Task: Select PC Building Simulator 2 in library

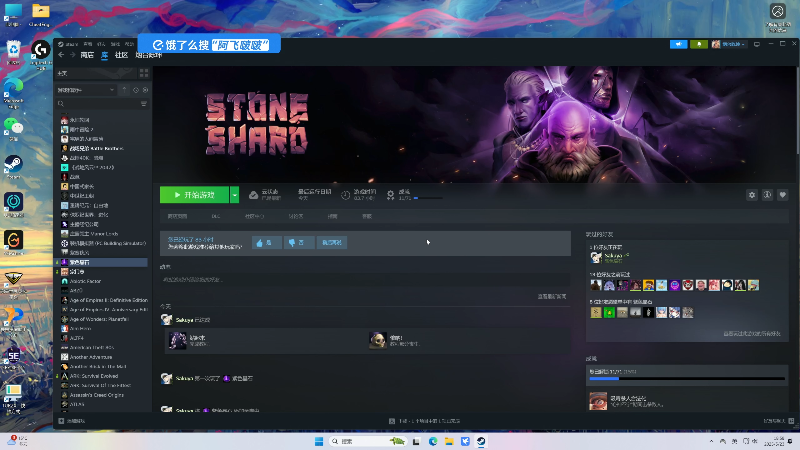Action: [x=108, y=243]
